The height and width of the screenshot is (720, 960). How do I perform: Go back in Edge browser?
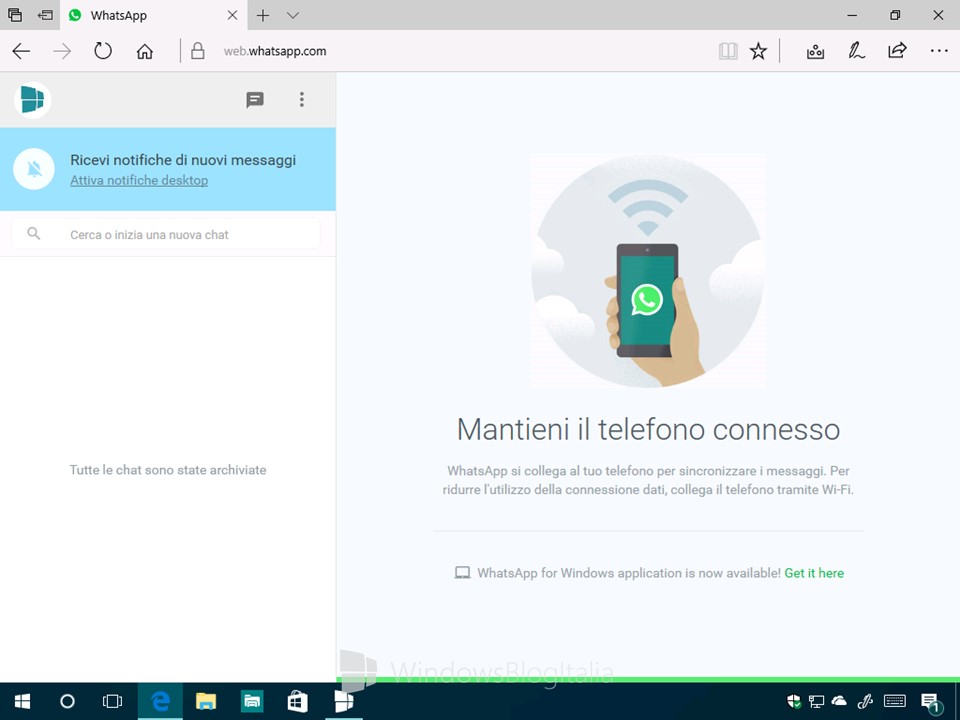tap(21, 51)
